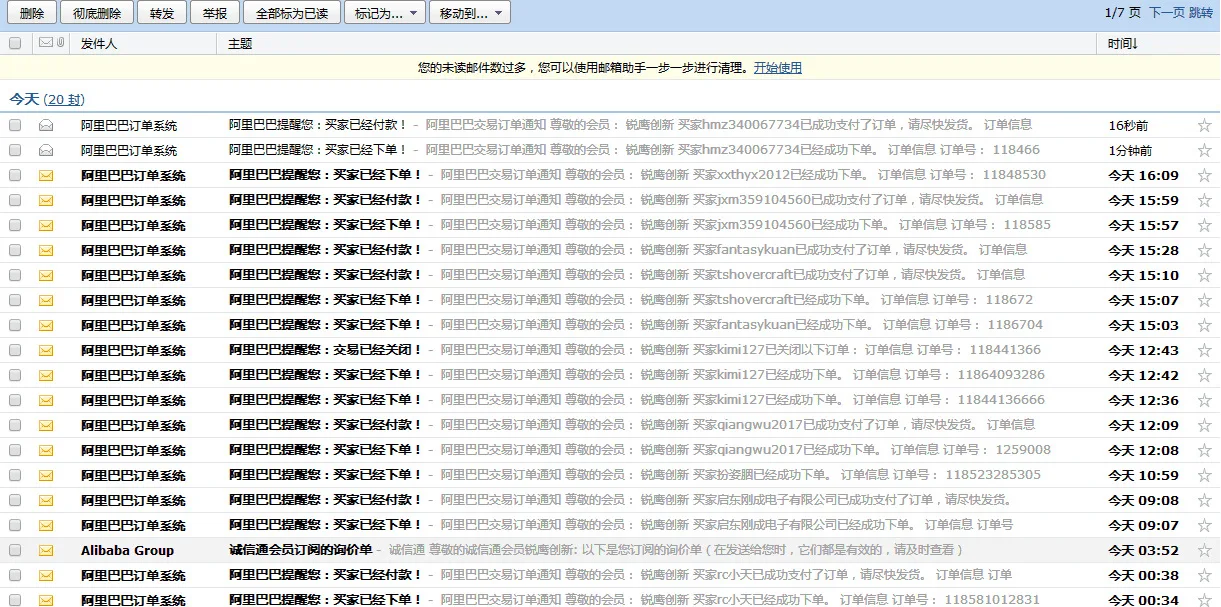Image resolution: width=1221 pixels, height=607 pixels.
Task: Star the 今天 16:09 email
Action: click(x=1204, y=176)
